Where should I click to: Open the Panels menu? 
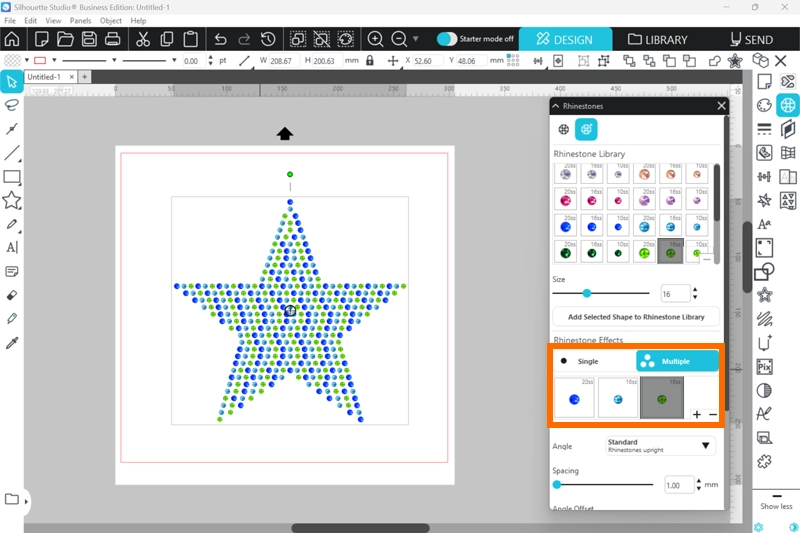click(80, 20)
